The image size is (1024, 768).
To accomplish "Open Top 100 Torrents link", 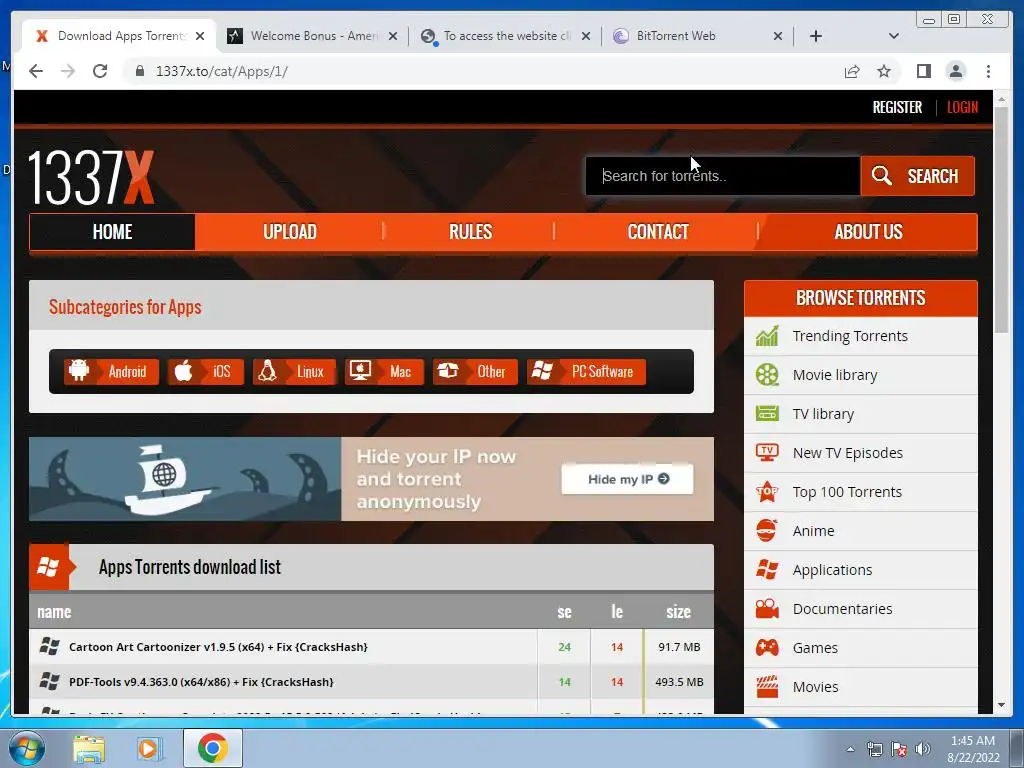I will (847, 492).
